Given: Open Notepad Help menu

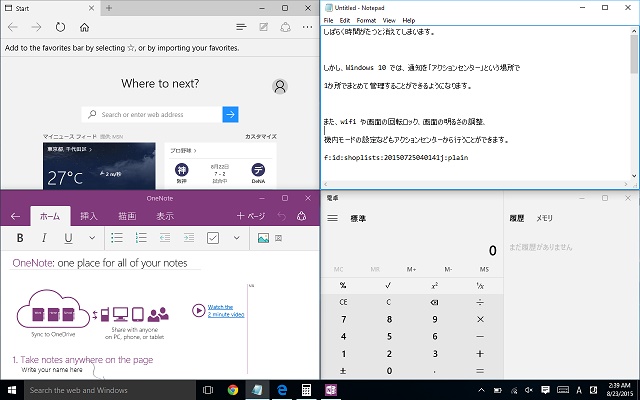Looking at the screenshot, I should click(x=409, y=20).
